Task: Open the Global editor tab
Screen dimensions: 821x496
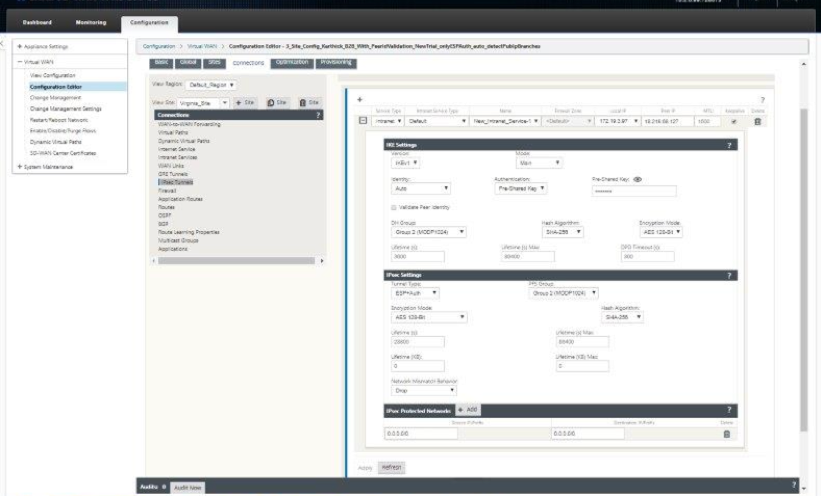Action: (x=188, y=63)
